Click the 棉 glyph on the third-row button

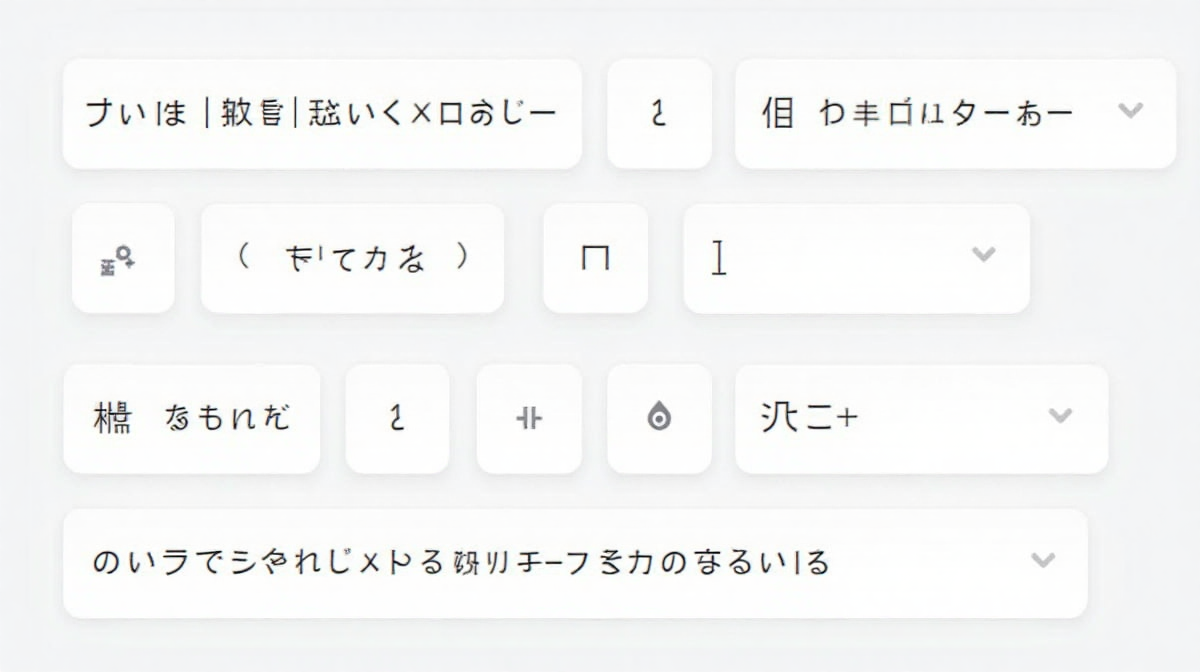tap(111, 418)
